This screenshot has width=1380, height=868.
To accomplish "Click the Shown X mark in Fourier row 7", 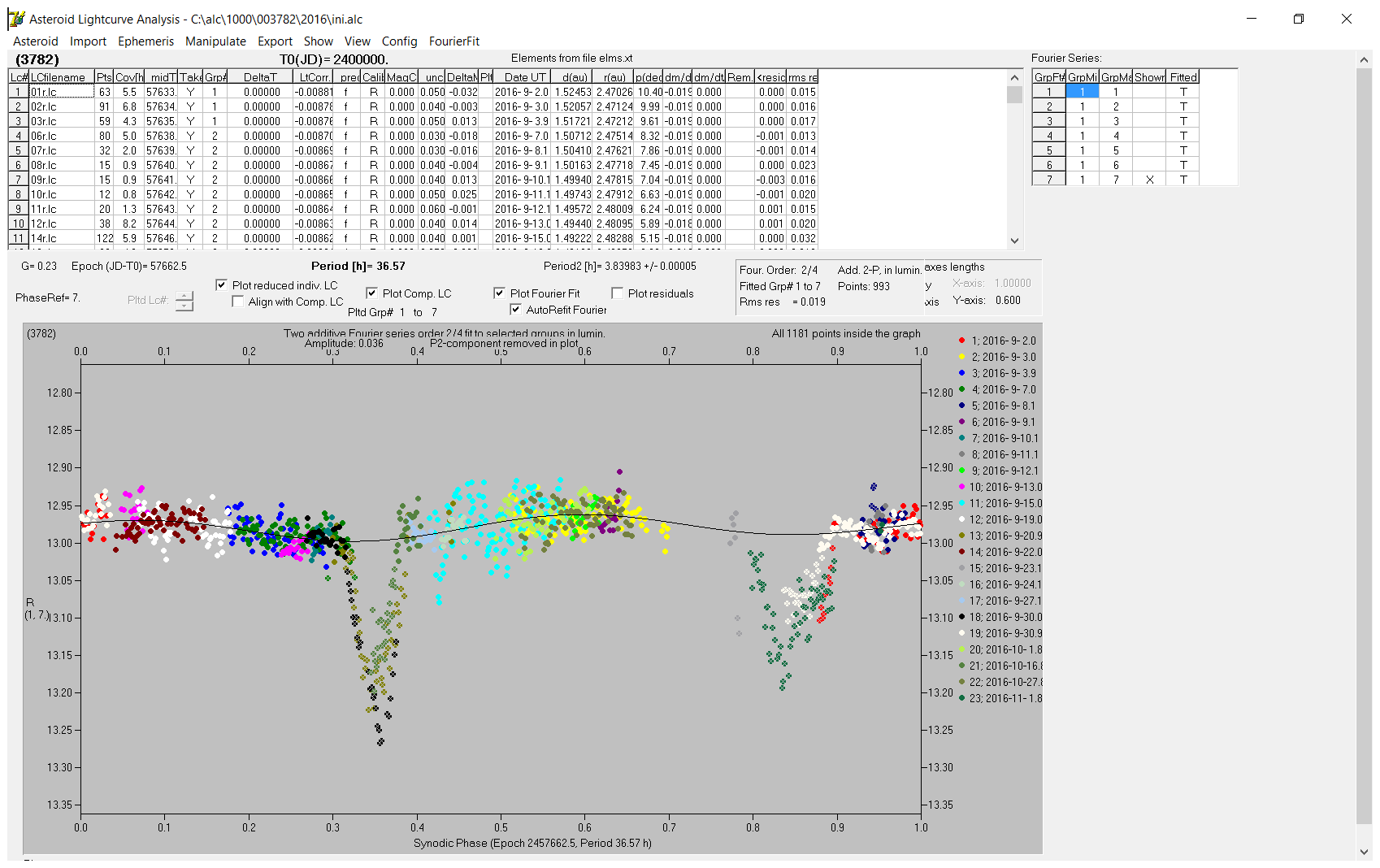I will 1149,180.
